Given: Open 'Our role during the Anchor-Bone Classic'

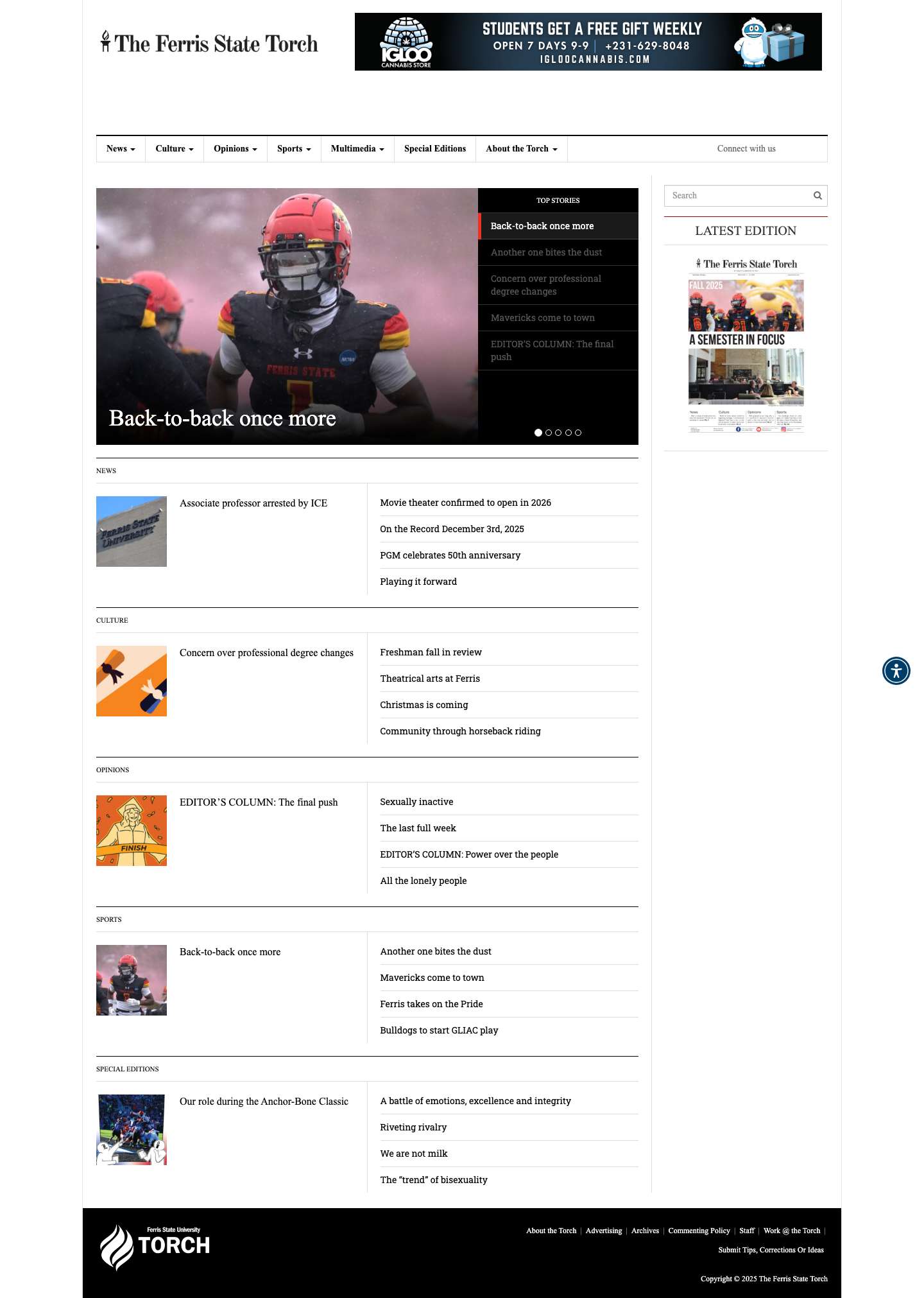Looking at the screenshot, I should pyautogui.click(x=264, y=1102).
